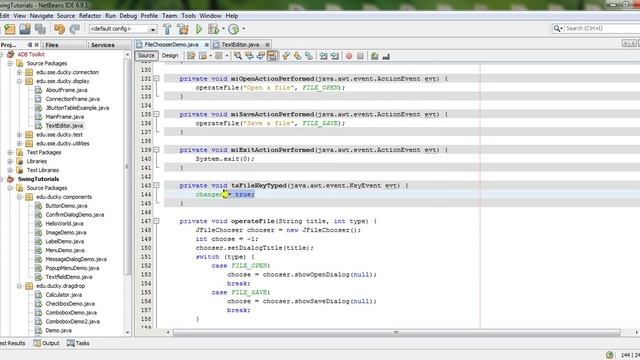Open the Tasks window button
This screenshot has width=640, height=360.
(78, 343)
